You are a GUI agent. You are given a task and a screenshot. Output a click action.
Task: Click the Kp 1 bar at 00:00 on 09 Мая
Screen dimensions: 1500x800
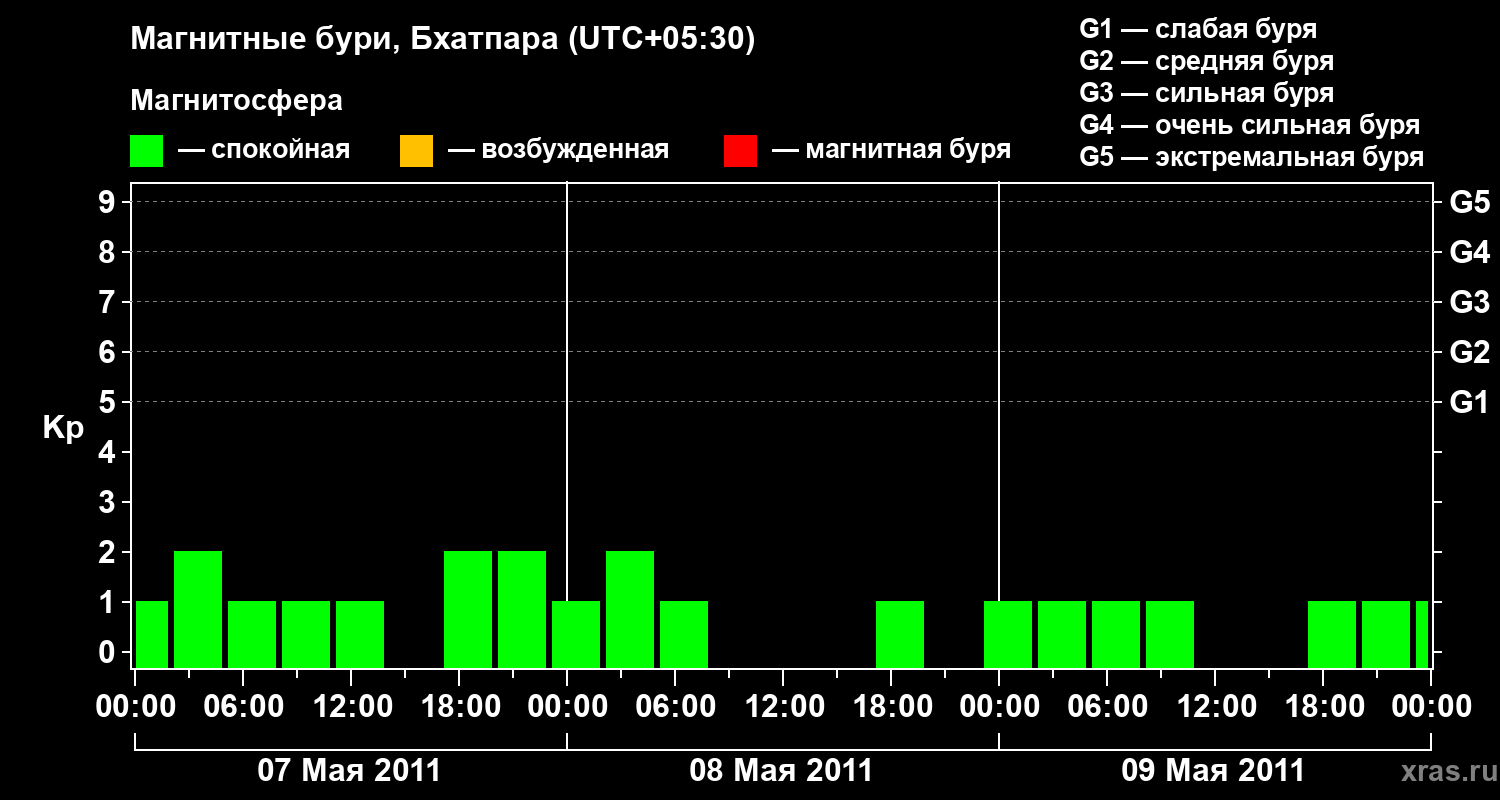[x=1008, y=634]
